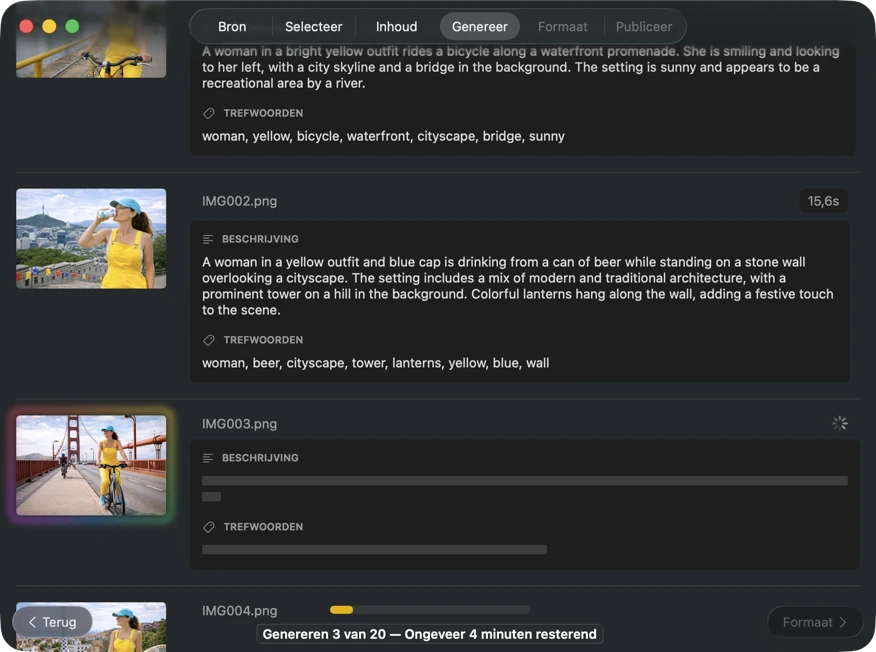Image resolution: width=876 pixels, height=652 pixels.
Task: Click the yellow minimize window button
Action: point(49,27)
